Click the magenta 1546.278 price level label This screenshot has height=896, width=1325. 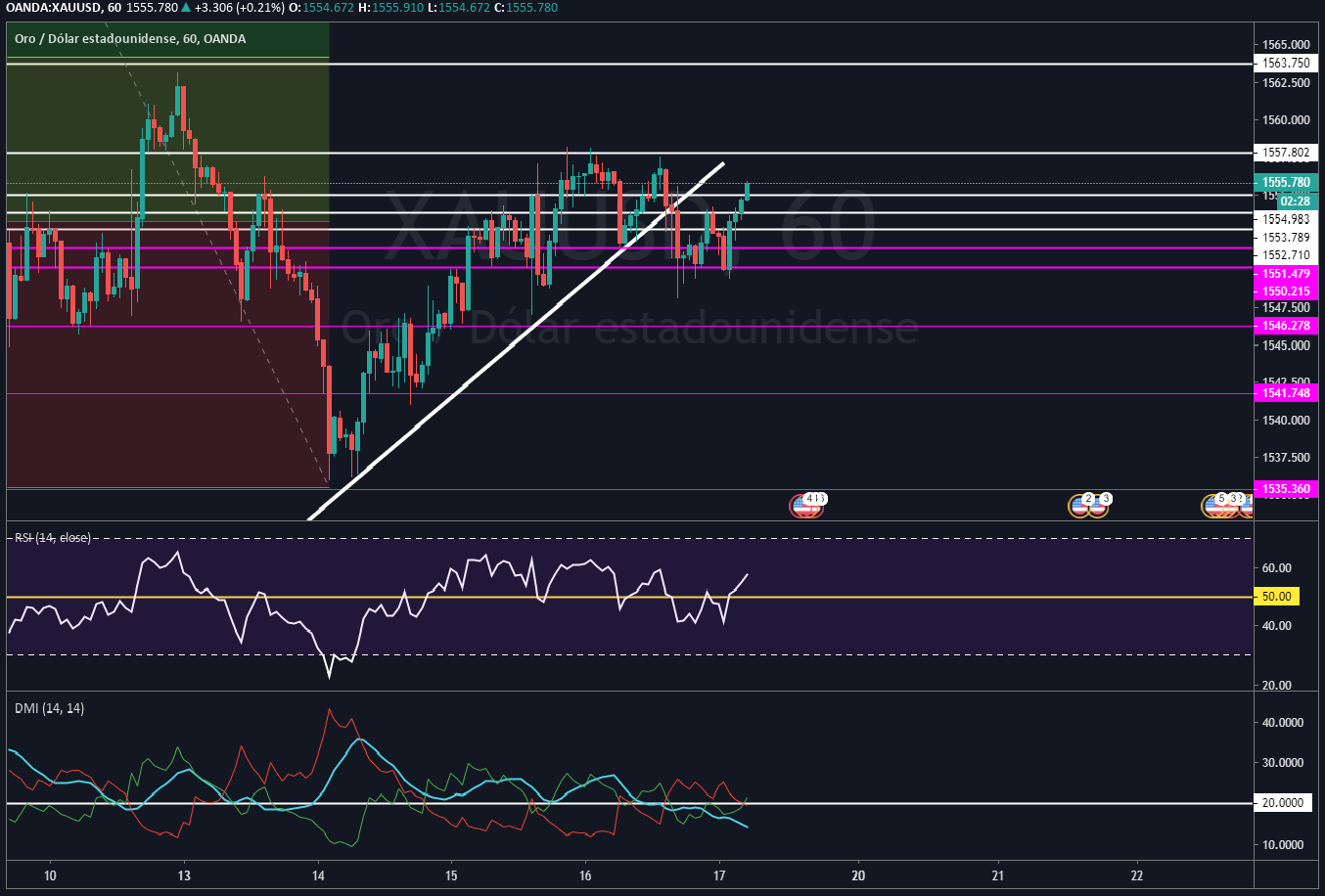[1285, 326]
